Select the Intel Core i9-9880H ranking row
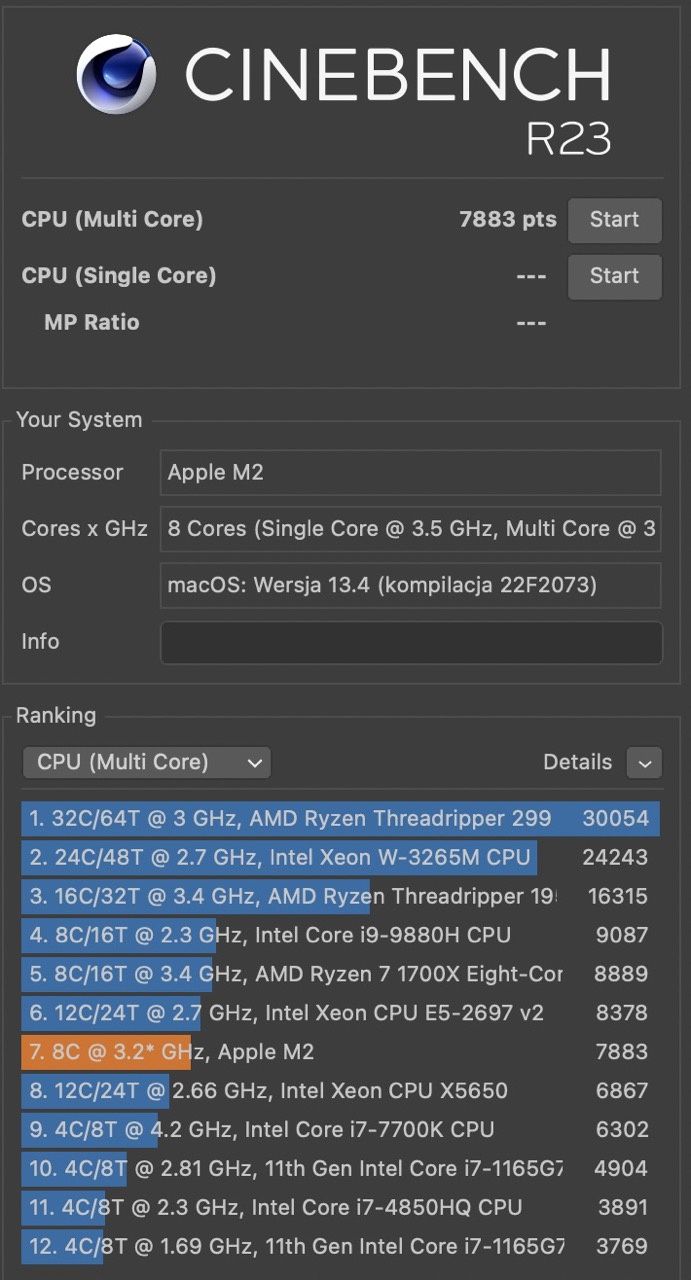691x1280 pixels. coord(340,935)
